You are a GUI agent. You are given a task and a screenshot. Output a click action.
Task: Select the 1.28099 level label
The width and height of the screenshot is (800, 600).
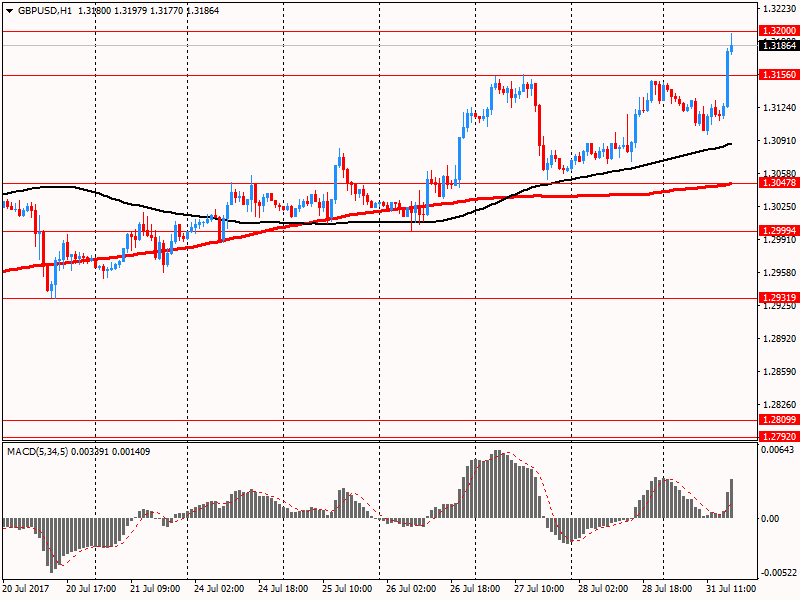[x=779, y=420]
